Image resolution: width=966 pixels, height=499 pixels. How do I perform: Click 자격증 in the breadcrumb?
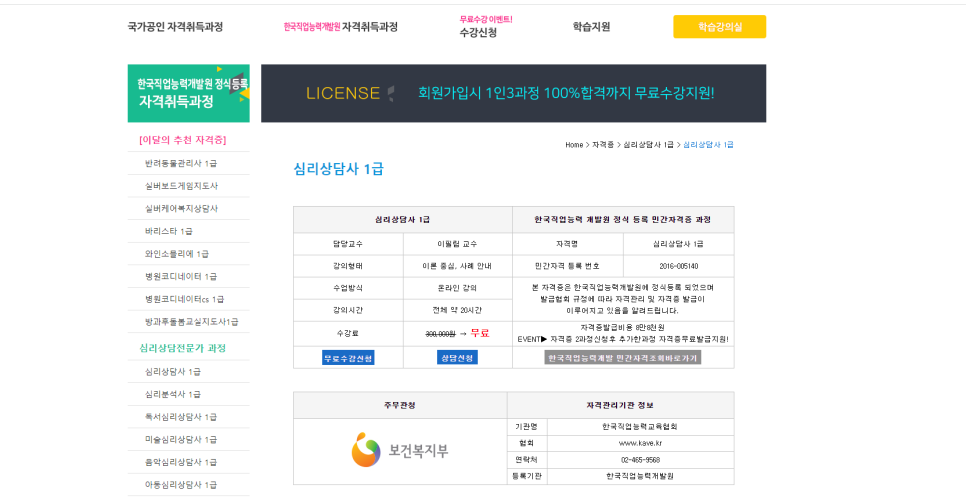coord(603,145)
